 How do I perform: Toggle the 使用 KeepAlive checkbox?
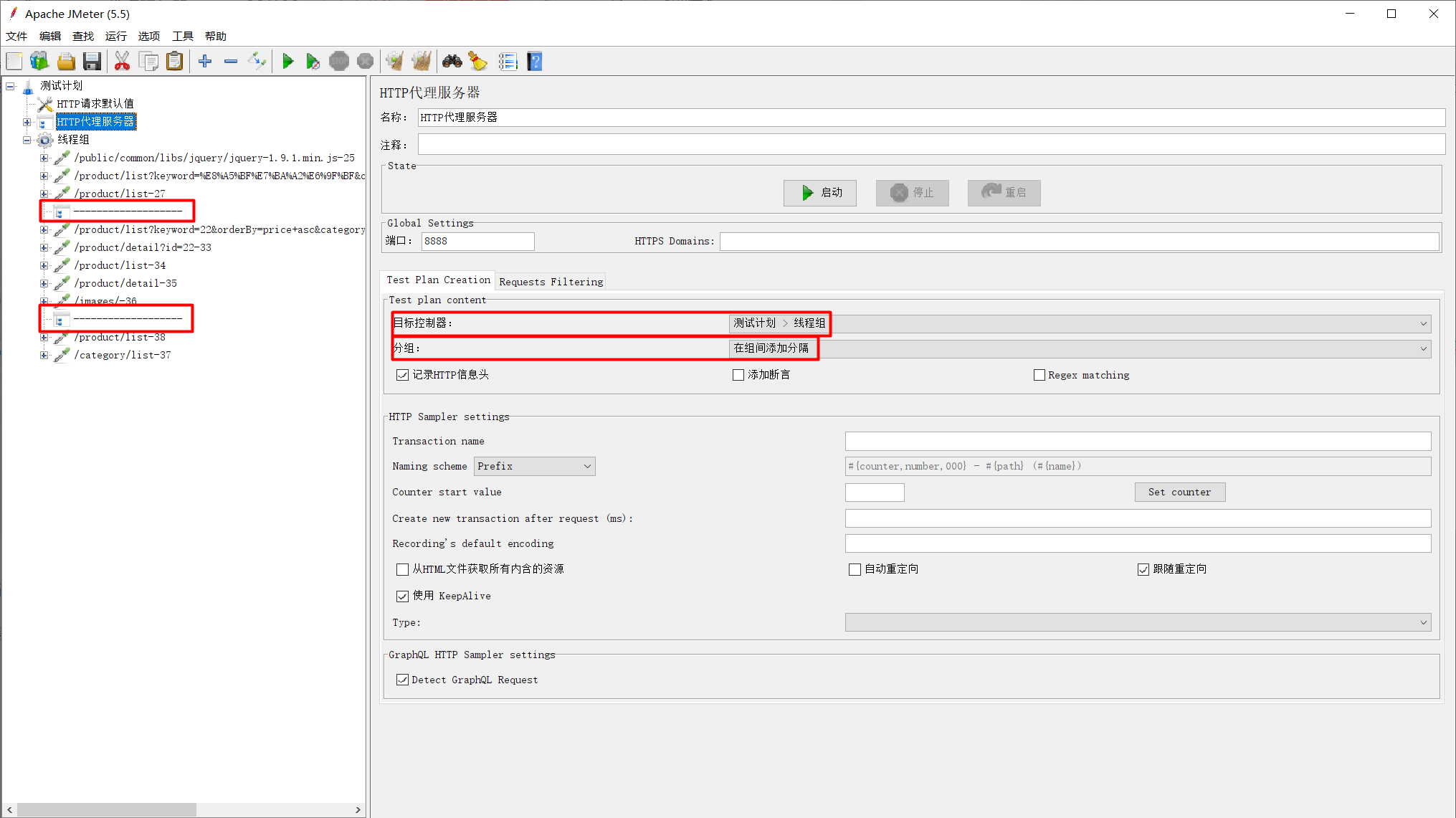(x=402, y=596)
